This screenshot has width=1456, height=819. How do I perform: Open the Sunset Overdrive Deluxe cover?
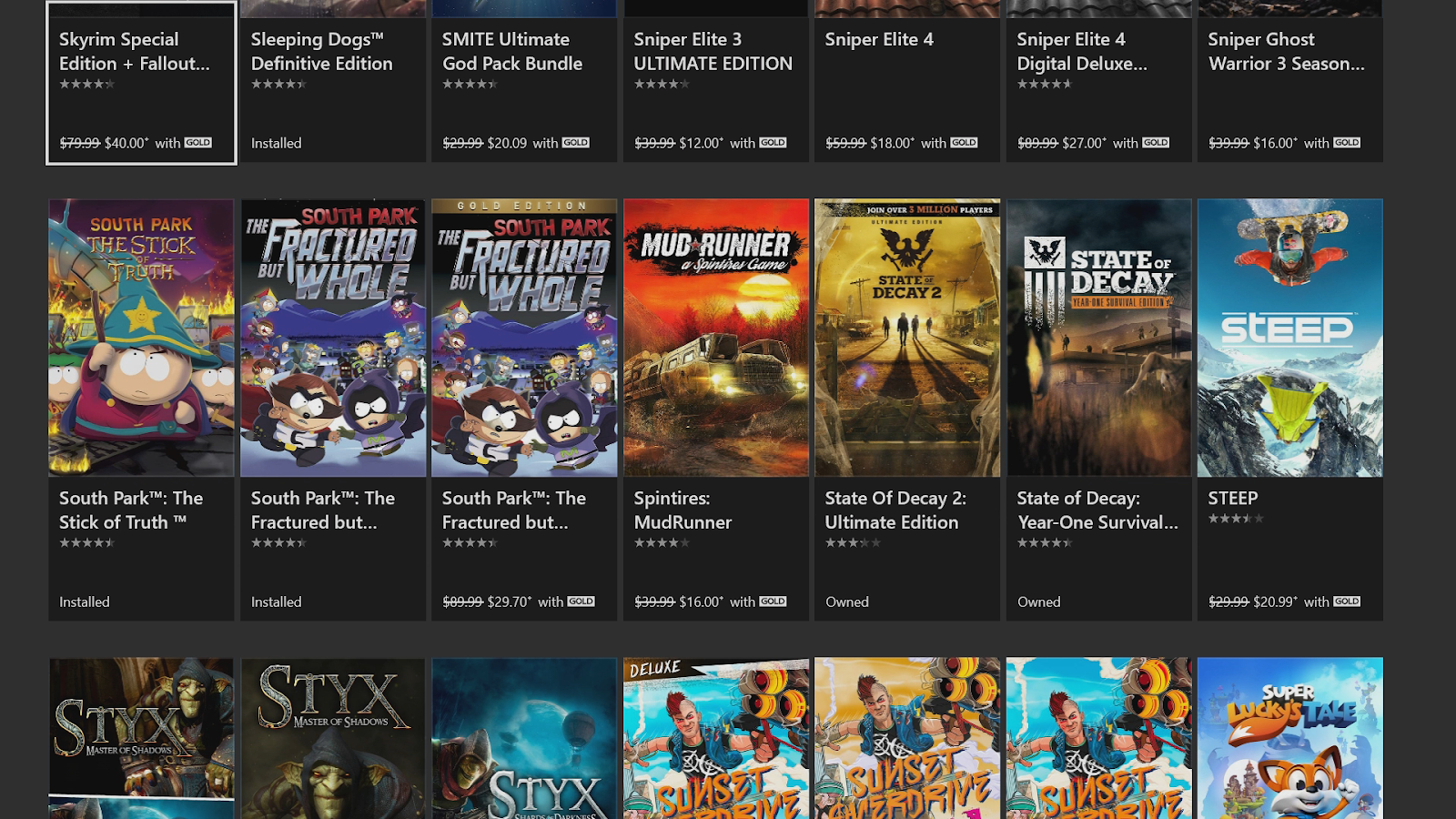[x=716, y=738]
